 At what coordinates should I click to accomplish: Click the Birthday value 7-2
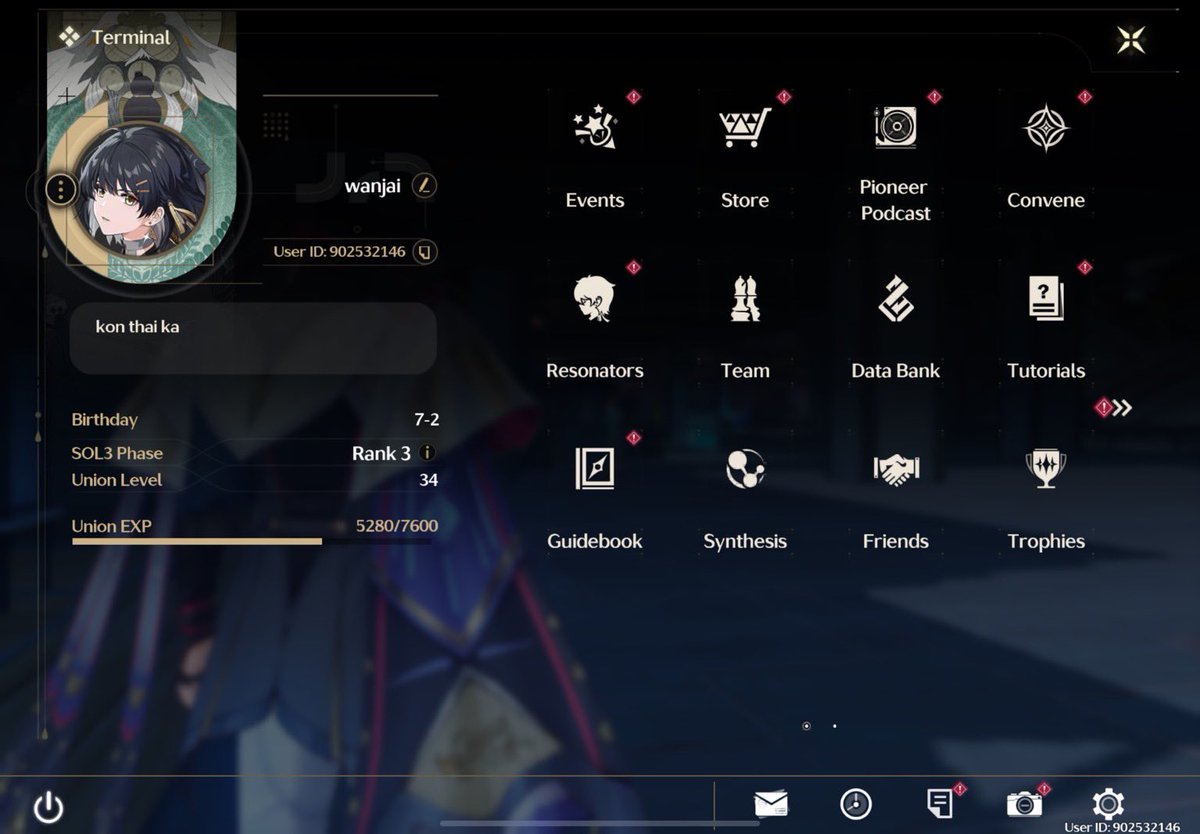click(426, 420)
